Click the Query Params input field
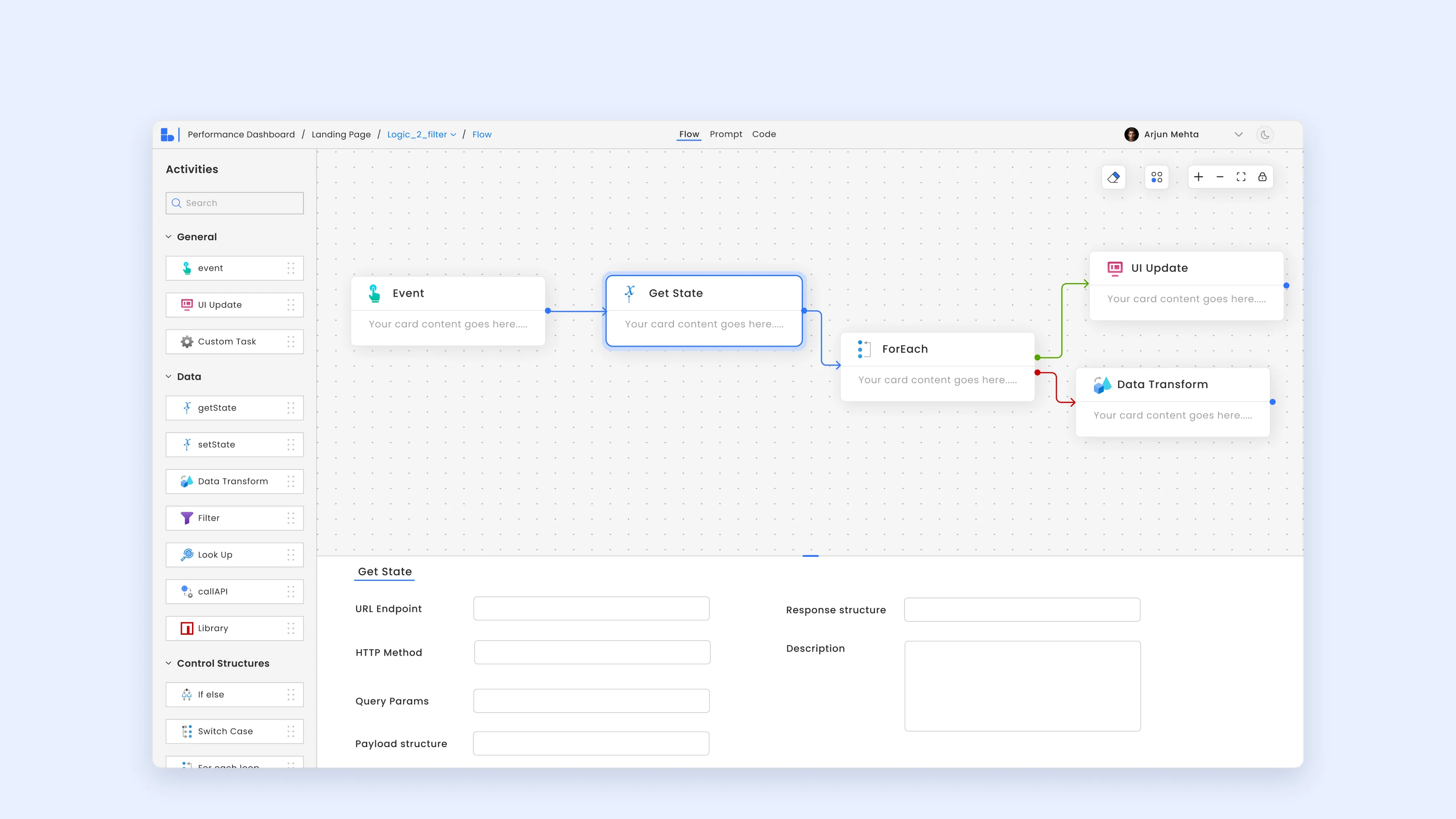The height and width of the screenshot is (819, 1456). point(591,701)
